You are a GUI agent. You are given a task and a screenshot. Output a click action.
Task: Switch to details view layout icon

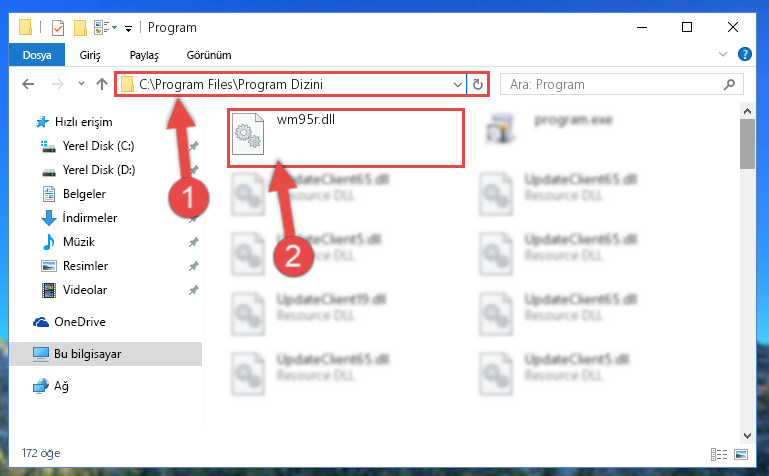click(x=718, y=454)
